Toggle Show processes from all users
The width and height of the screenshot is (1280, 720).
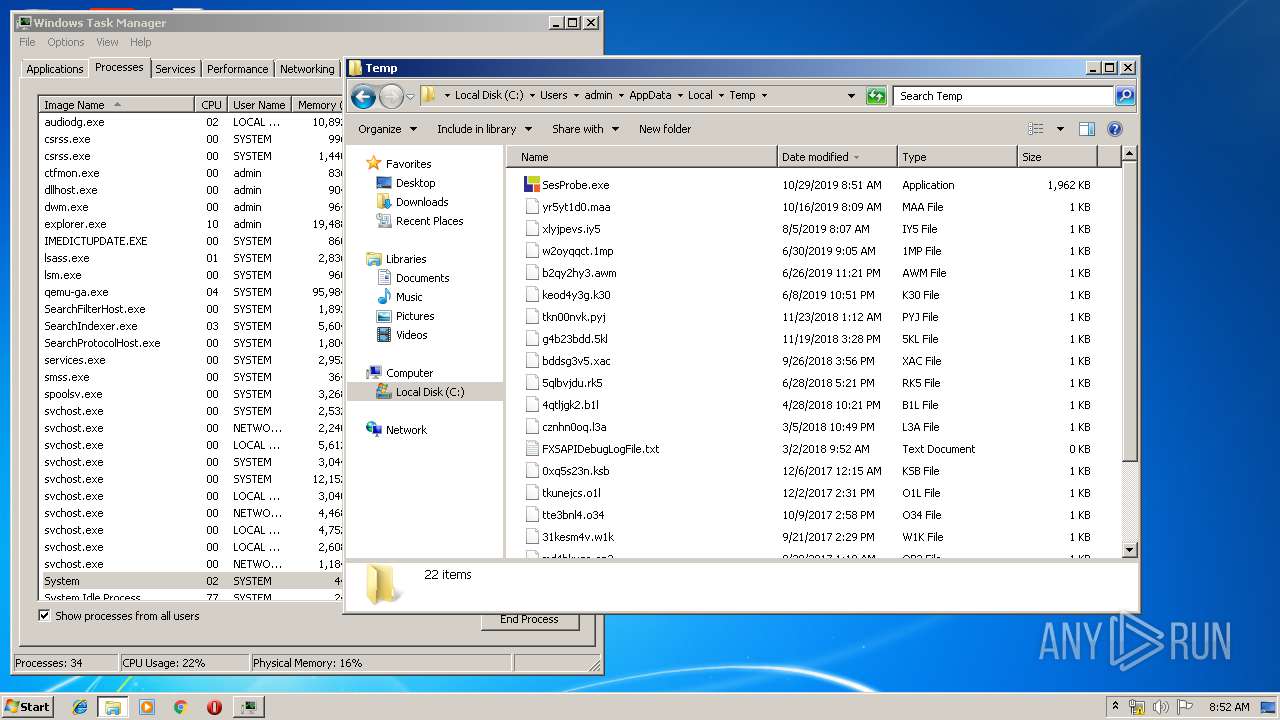(44, 616)
